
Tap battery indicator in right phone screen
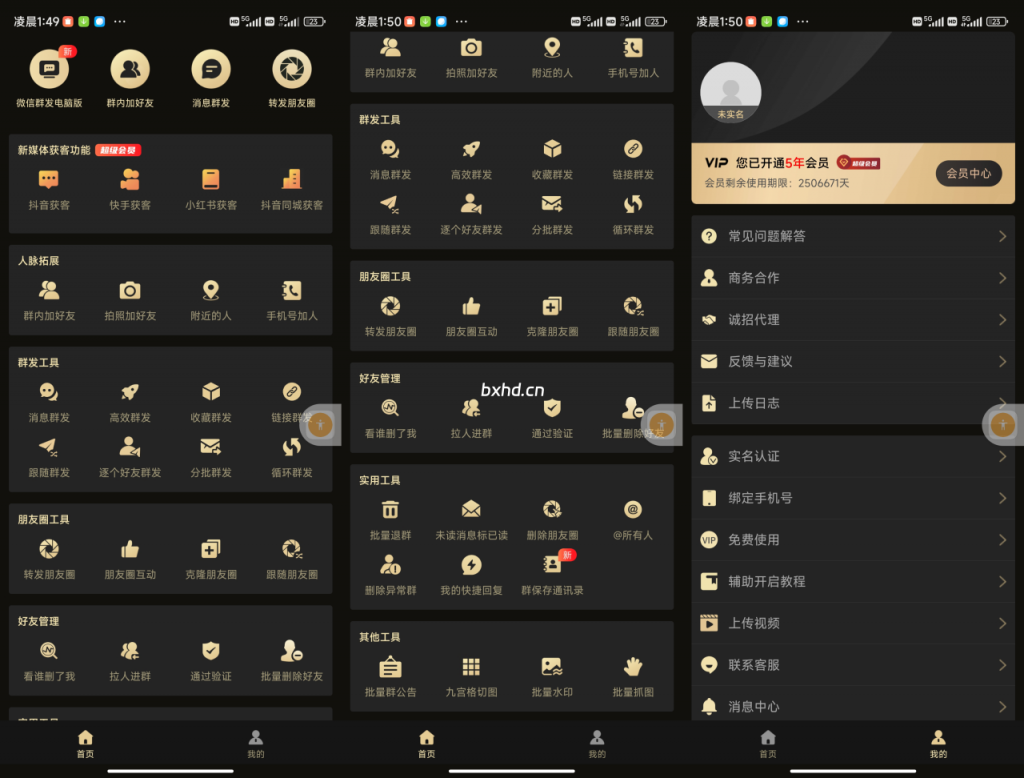997,22
